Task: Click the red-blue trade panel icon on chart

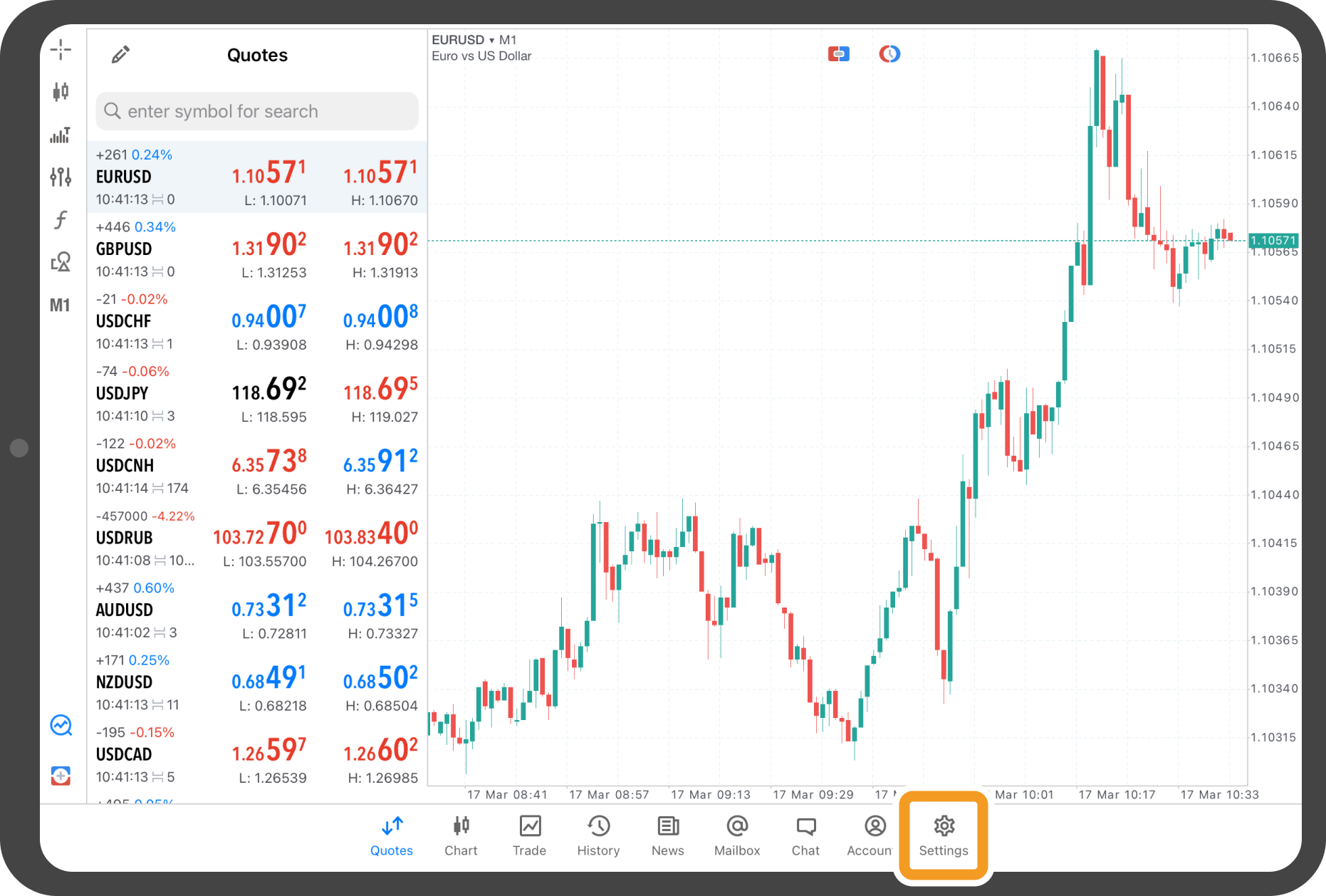Action: (x=838, y=54)
